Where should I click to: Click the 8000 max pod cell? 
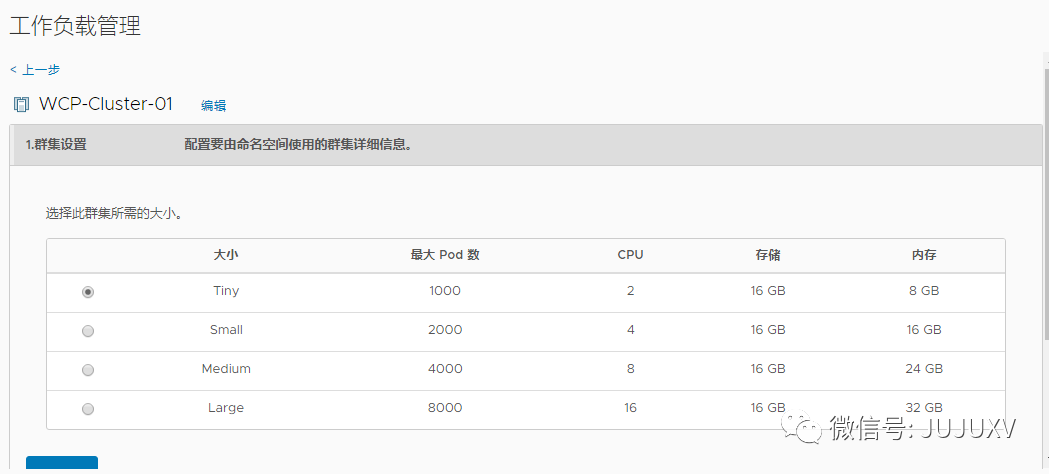click(445, 408)
